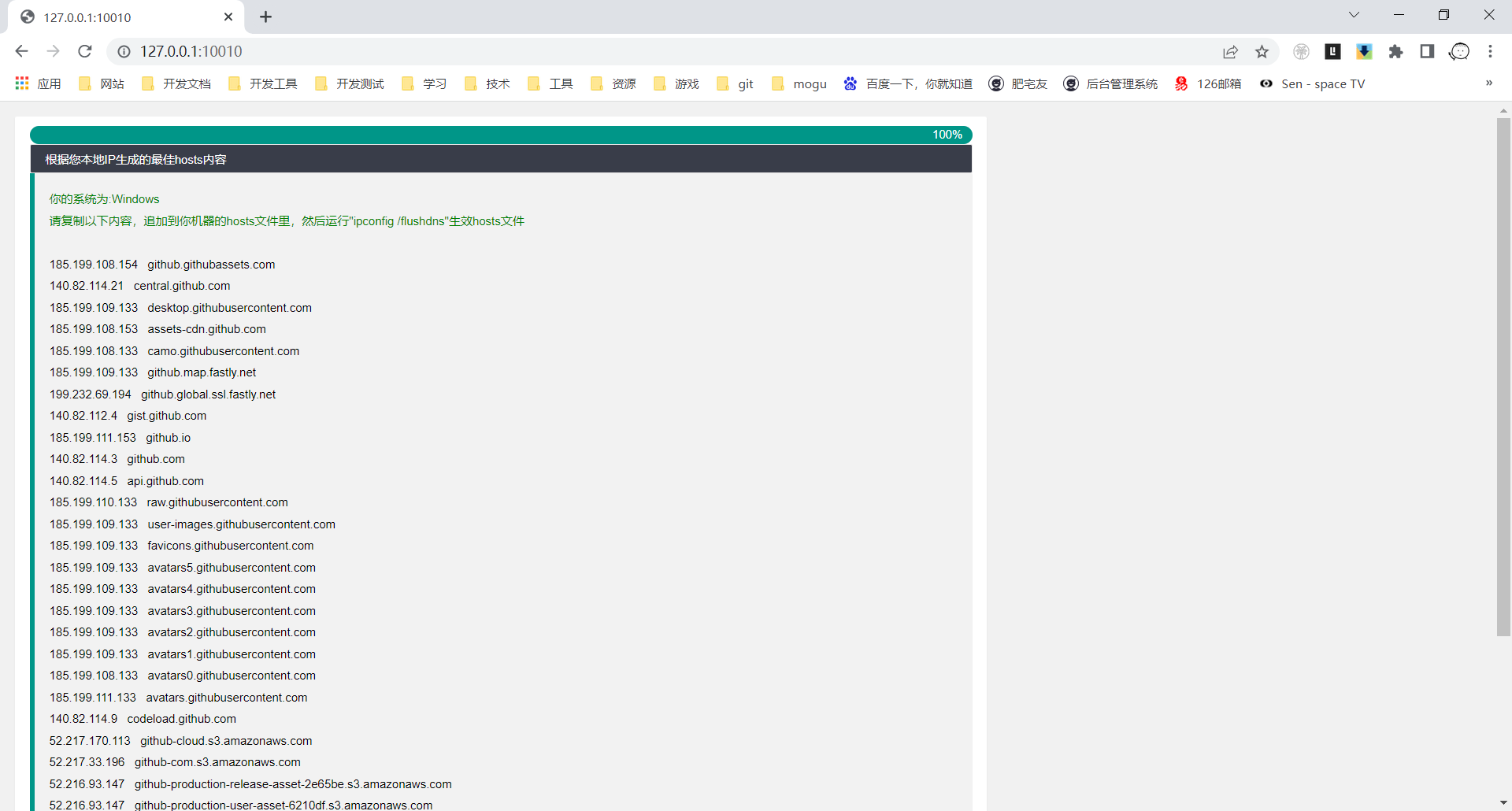Screen dimensions: 1512x811
Task: Click the 你的系统为:Windows line
Action: 104,199
